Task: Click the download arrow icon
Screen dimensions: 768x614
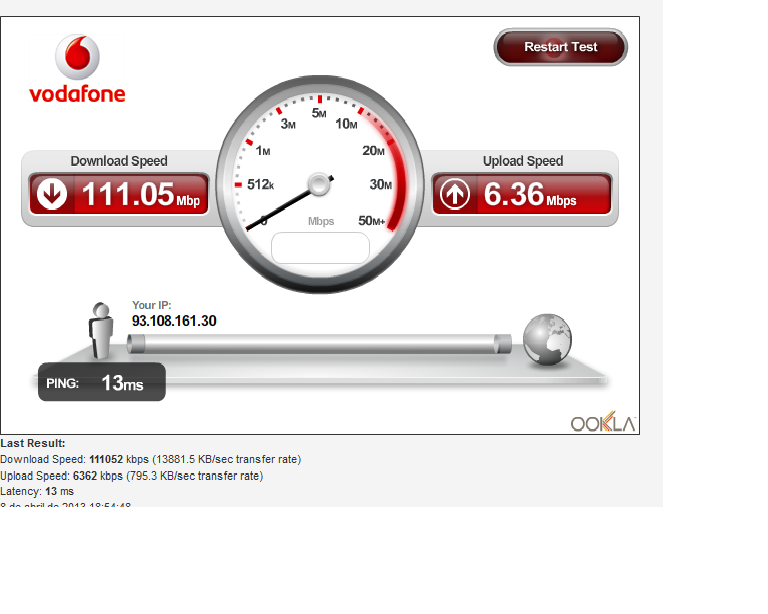Action: point(52,194)
